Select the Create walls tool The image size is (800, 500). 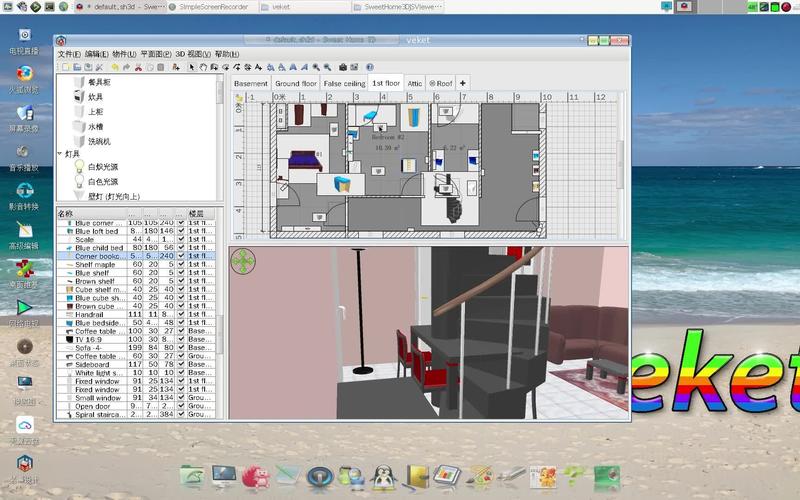(x=214, y=67)
